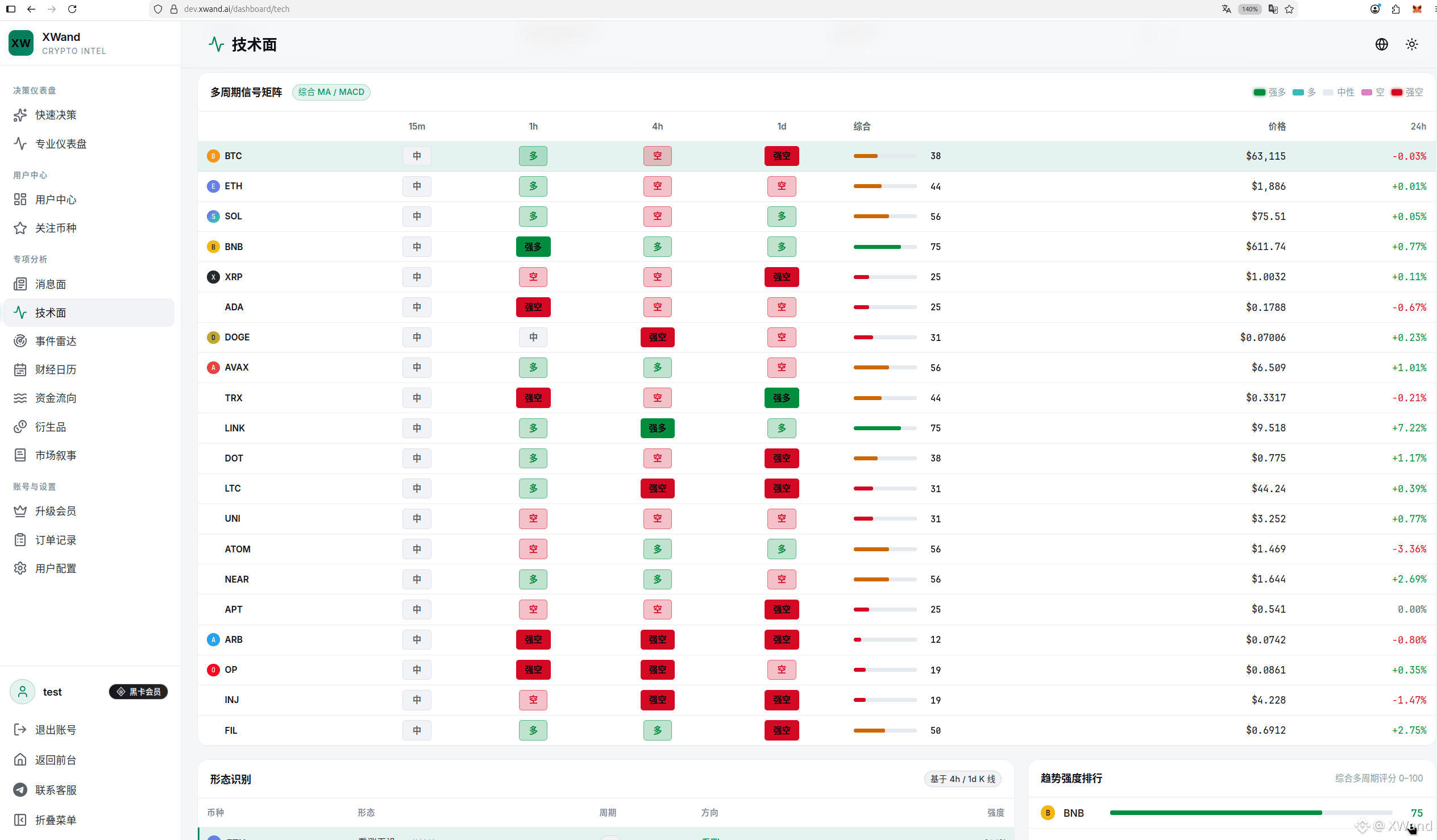
Task: Click the 技术面 page title
Action: 254,44
